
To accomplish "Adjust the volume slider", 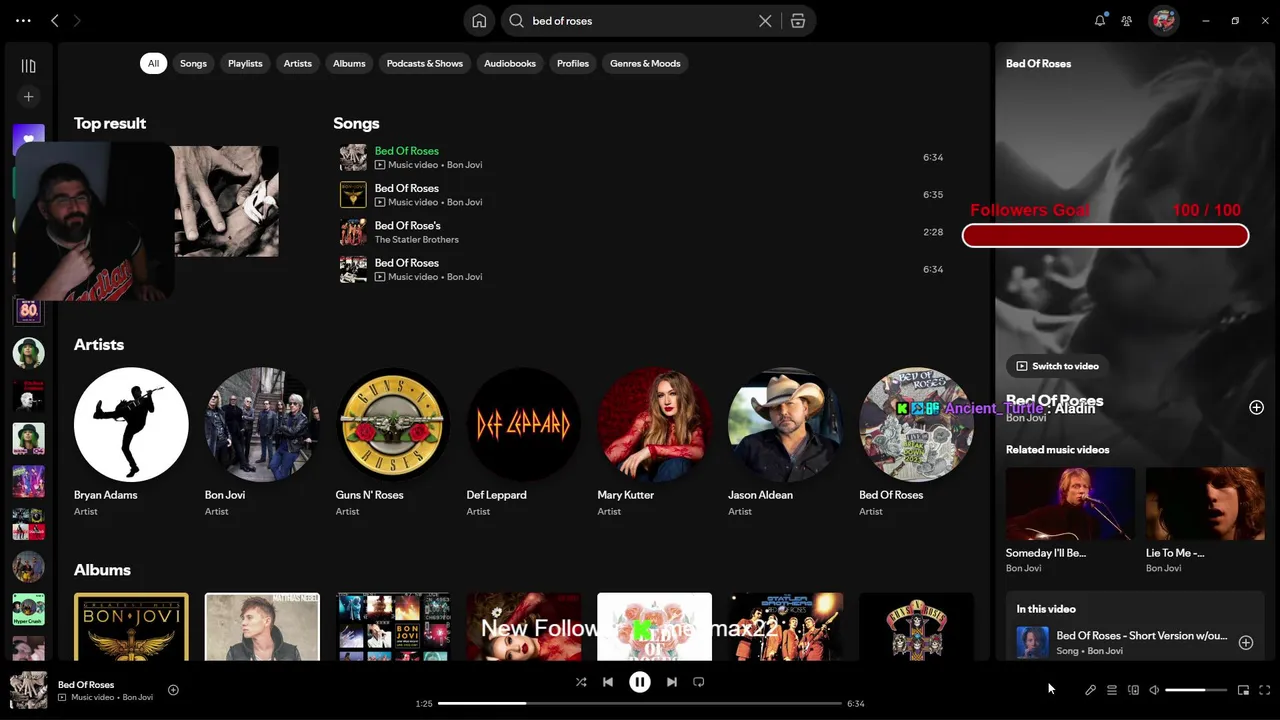I will pos(1196,690).
